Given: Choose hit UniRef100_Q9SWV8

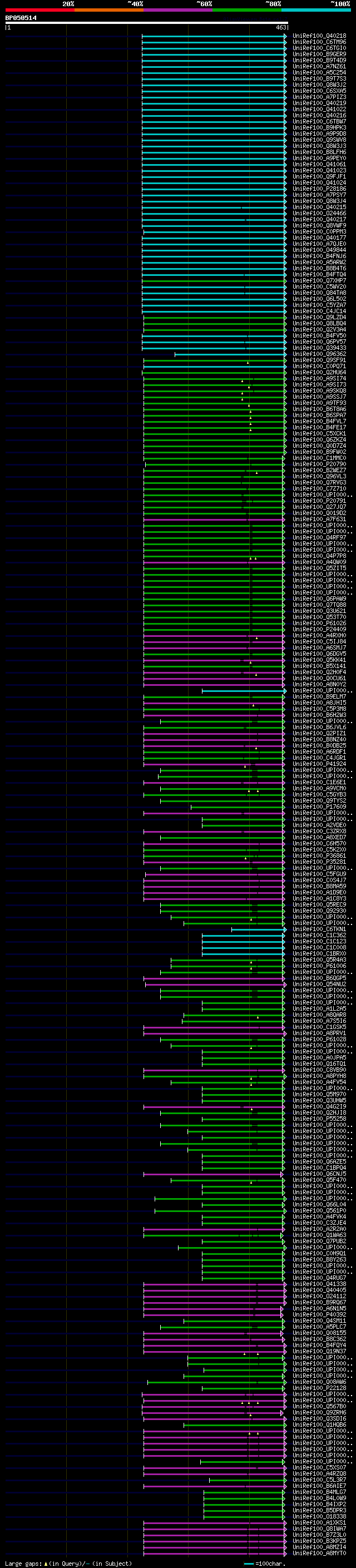Looking at the screenshot, I should (319, 140).
